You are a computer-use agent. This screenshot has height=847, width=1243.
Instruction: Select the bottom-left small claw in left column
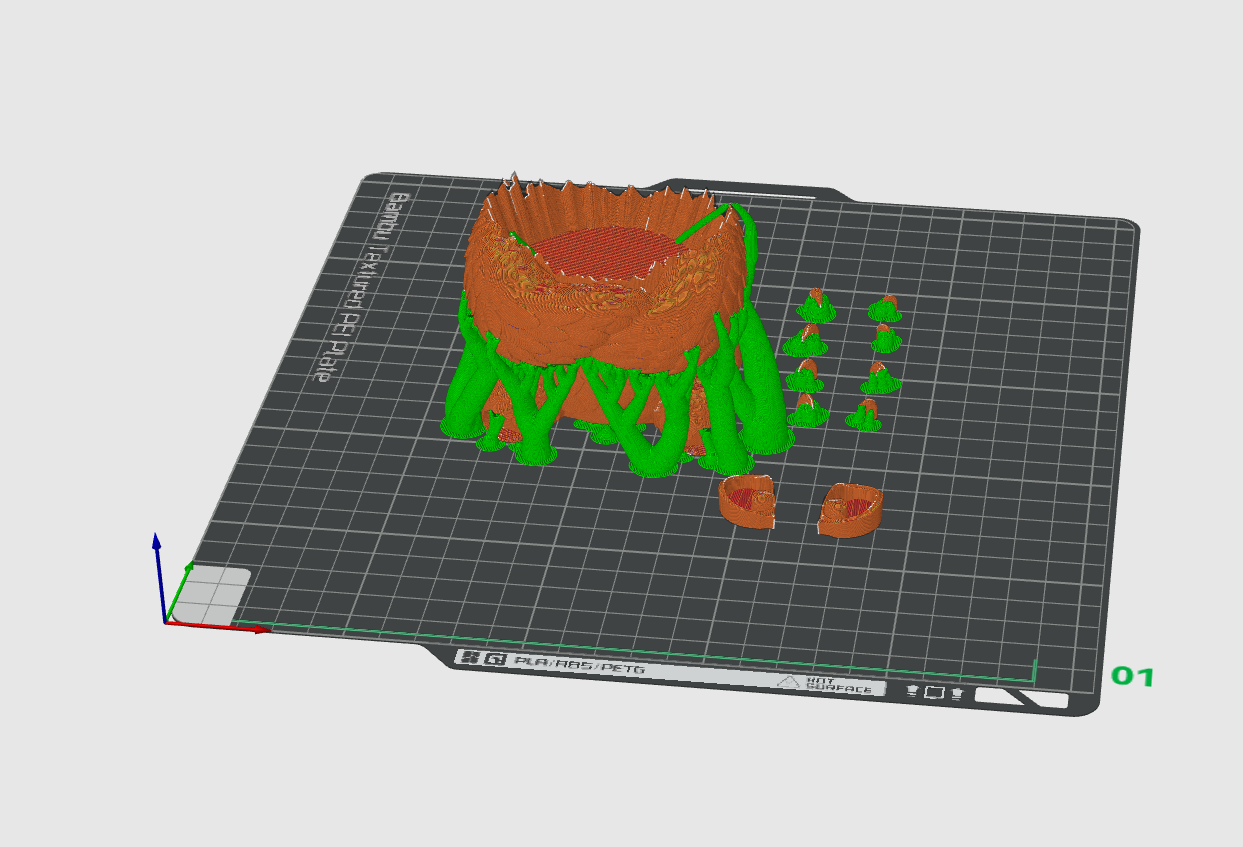tap(806, 410)
